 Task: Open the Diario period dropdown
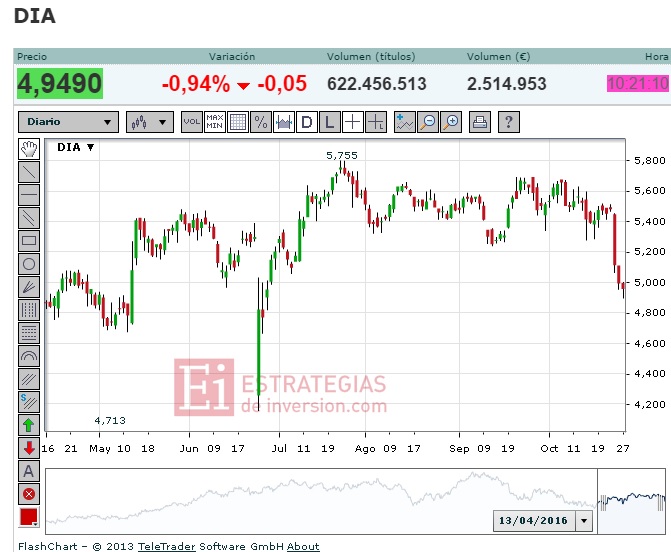pos(68,122)
